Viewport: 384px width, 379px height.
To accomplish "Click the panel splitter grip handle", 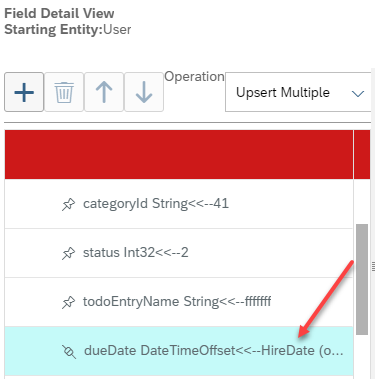I will click(x=373, y=266).
